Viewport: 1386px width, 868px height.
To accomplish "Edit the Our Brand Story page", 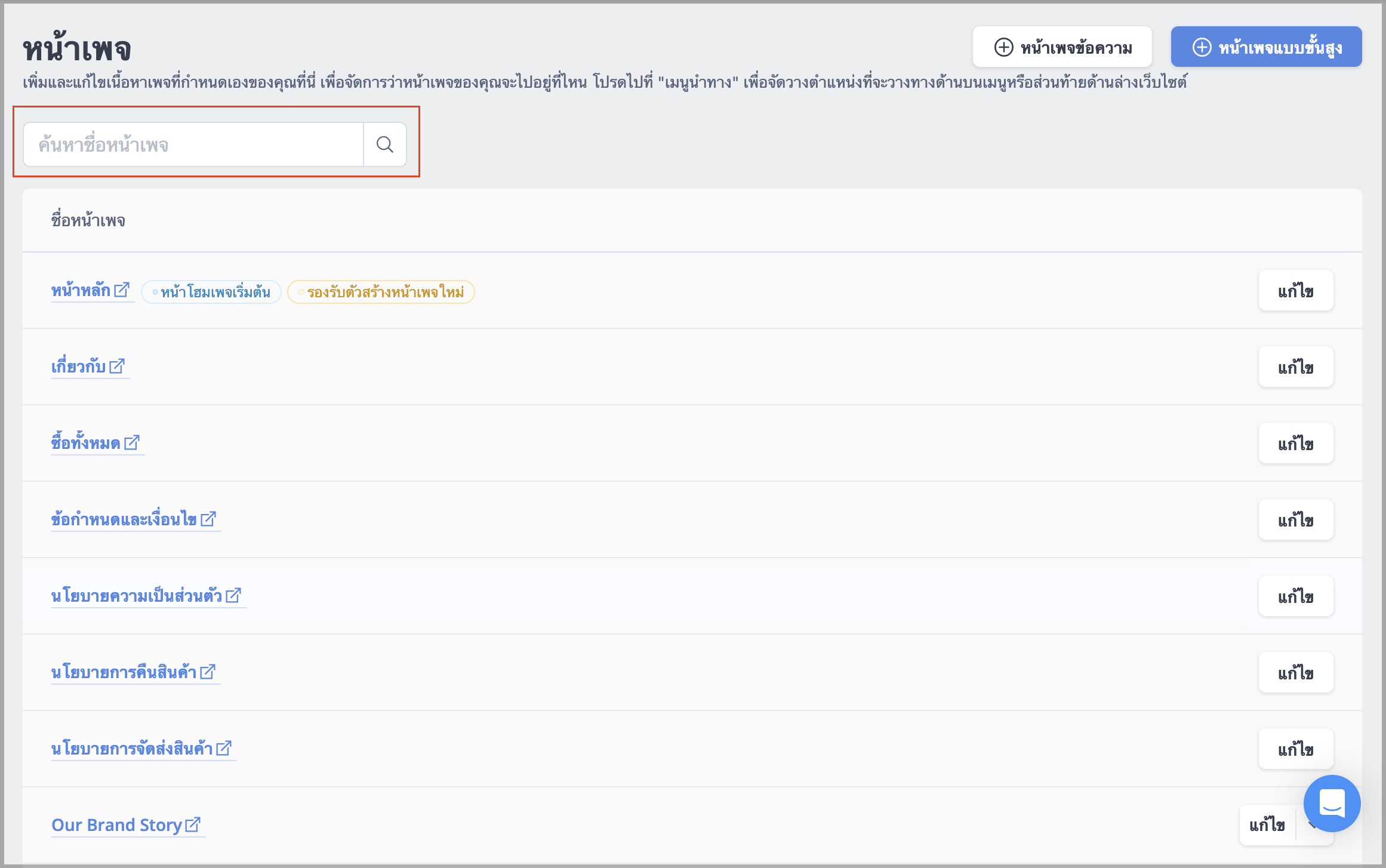I will pyautogui.click(x=1267, y=825).
